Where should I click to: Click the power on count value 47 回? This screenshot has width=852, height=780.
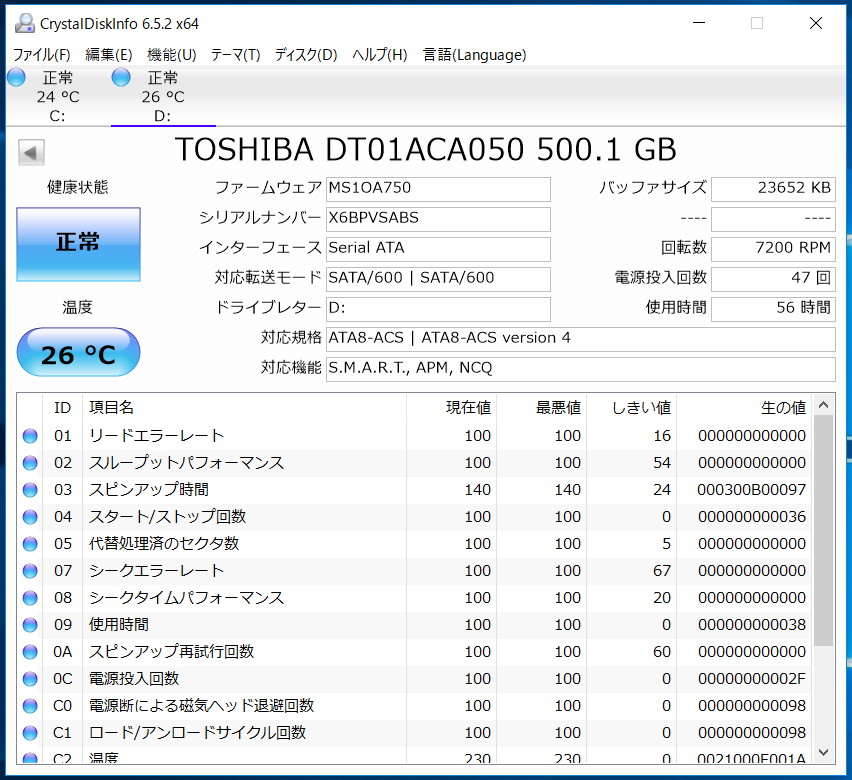pos(773,278)
